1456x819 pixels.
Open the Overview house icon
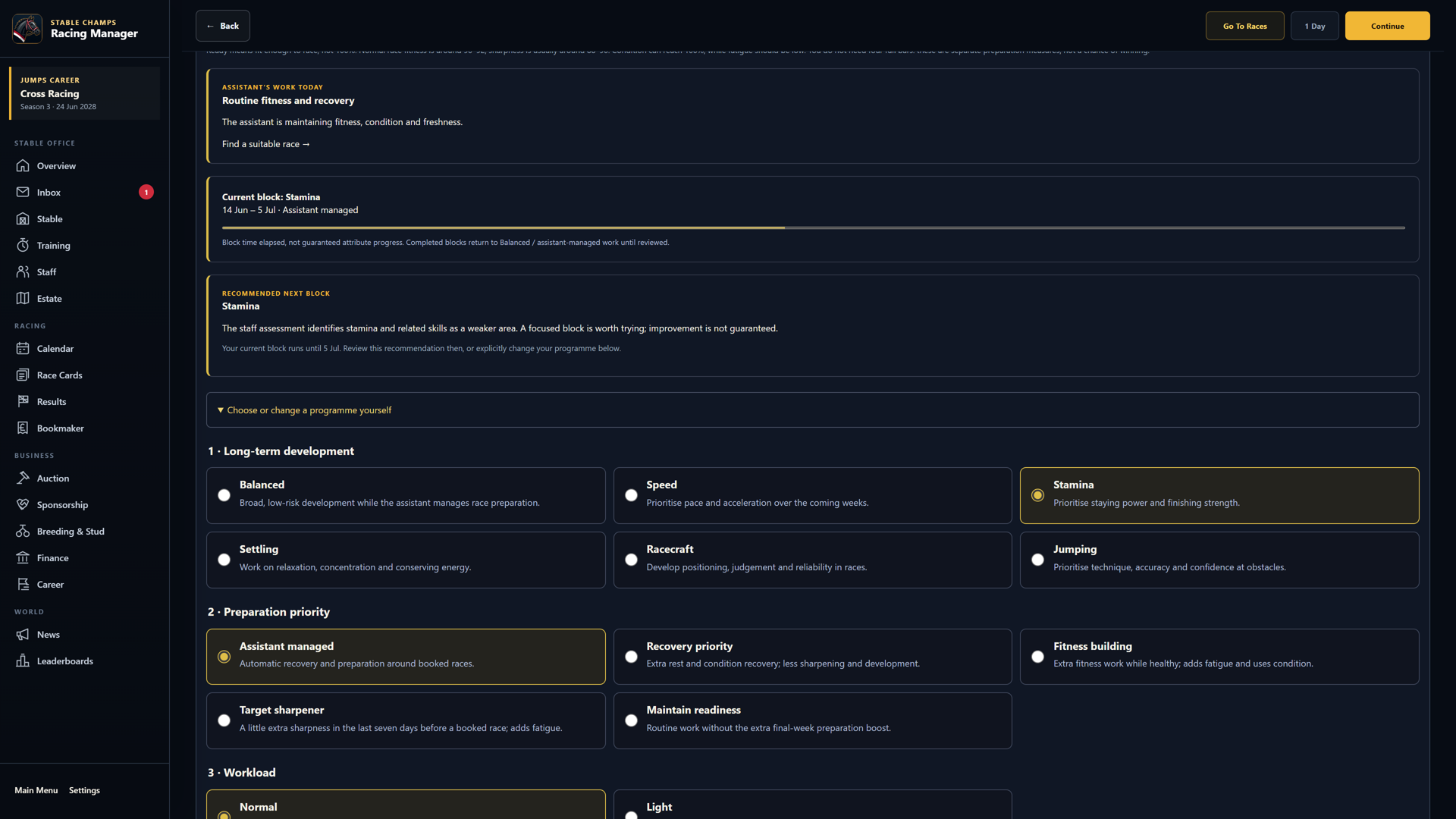[23, 165]
